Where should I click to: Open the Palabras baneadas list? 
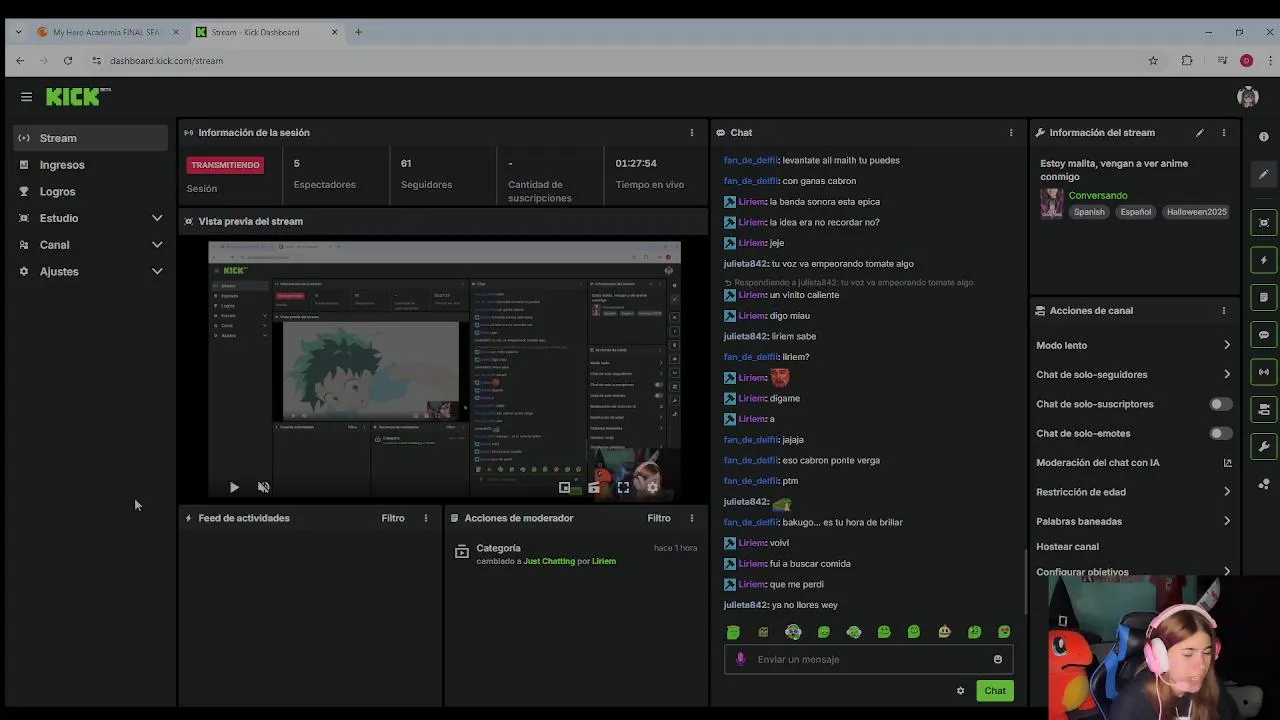[x=1134, y=521]
